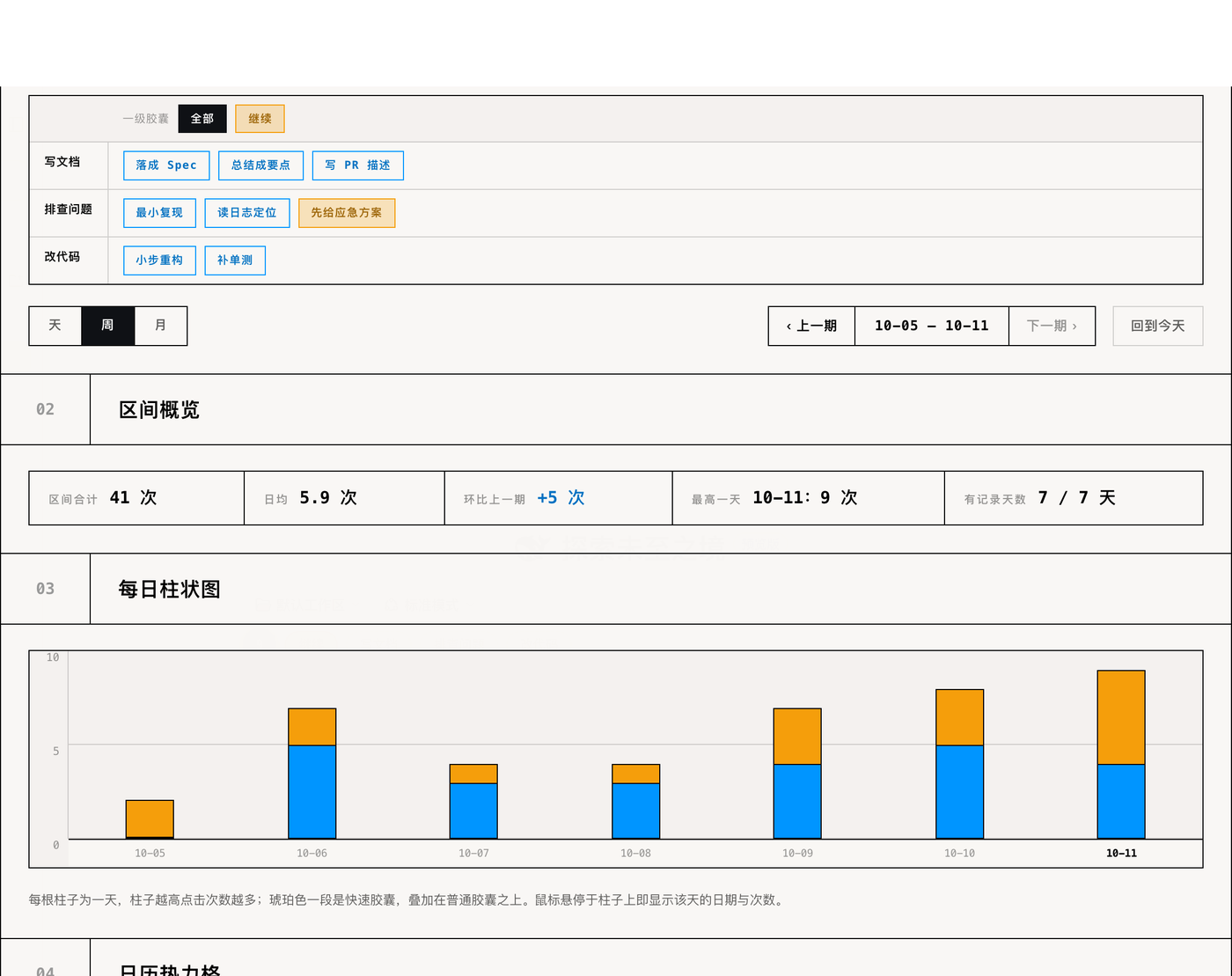Select the 补单测 capsule
Screen dimensions: 1232x976
click(235, 261)
